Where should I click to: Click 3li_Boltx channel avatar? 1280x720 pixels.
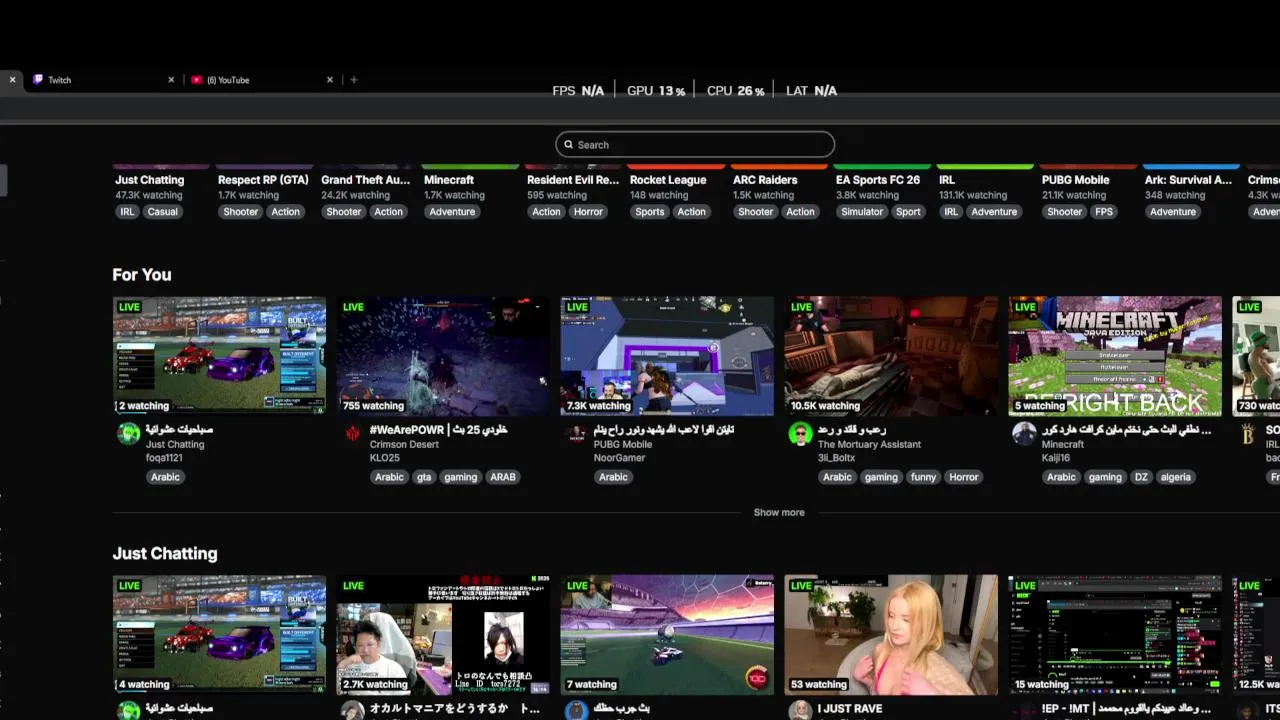(x=801, y=433)
